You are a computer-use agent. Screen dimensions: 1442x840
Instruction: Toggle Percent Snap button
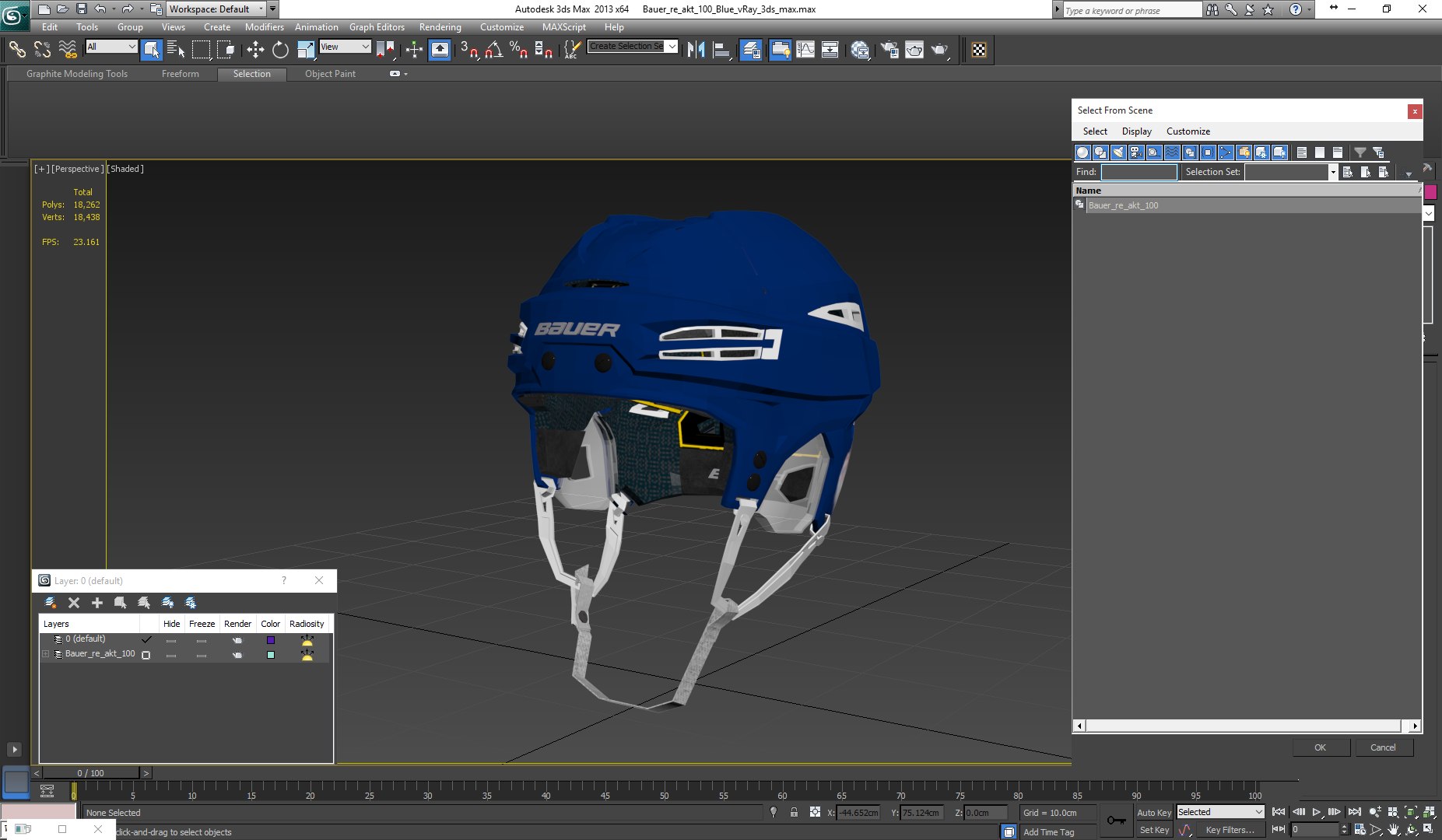point(518,50)
